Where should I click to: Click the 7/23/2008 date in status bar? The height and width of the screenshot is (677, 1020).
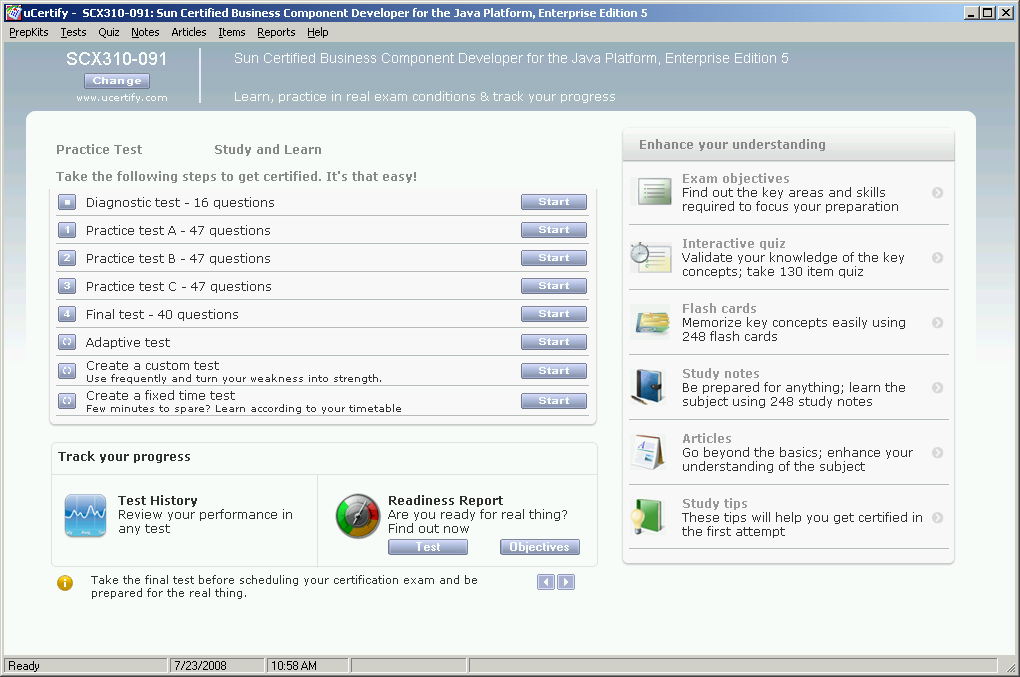point(200,666)
